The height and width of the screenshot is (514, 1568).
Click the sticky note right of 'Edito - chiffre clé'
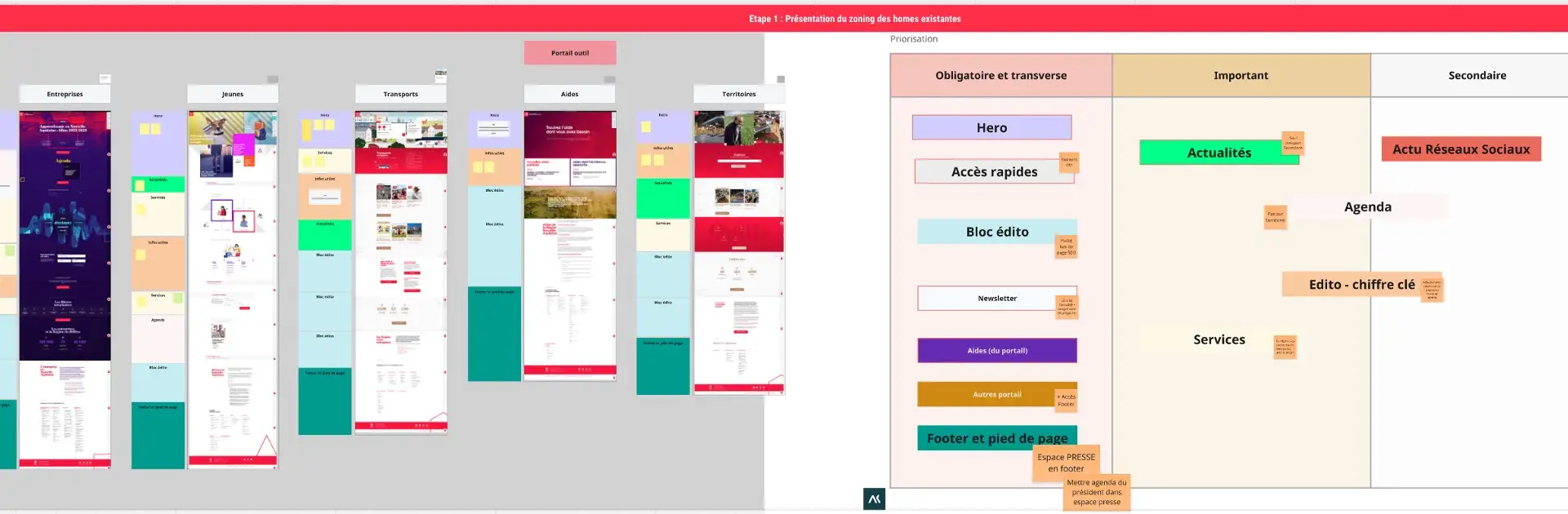pyautogui.click(x=1432, y=290)
